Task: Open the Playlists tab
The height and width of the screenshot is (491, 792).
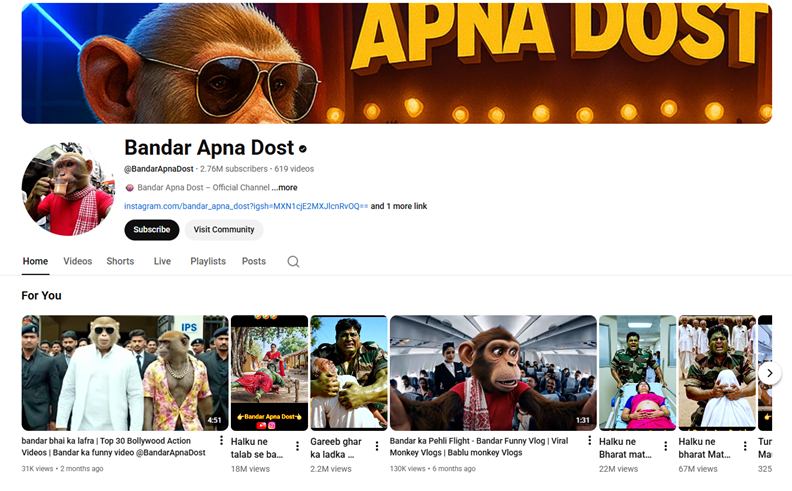Action: (x=208, y=261)
